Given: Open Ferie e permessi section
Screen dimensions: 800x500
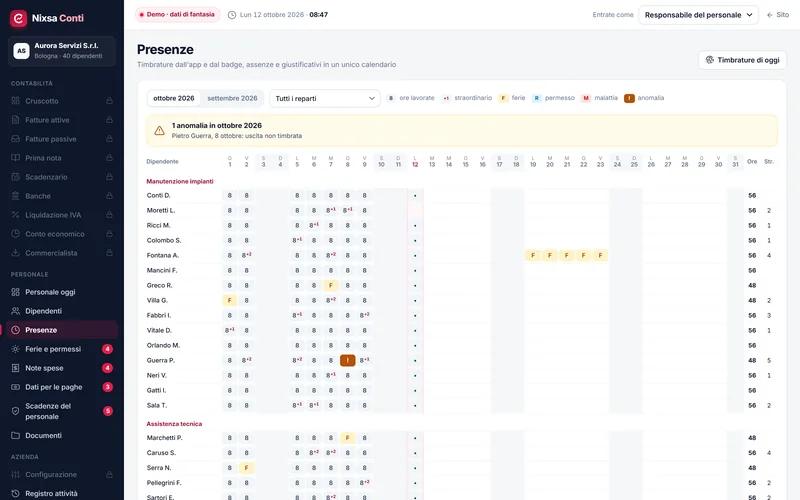Looking at the screenshot, I should click(x=62, y=349).
